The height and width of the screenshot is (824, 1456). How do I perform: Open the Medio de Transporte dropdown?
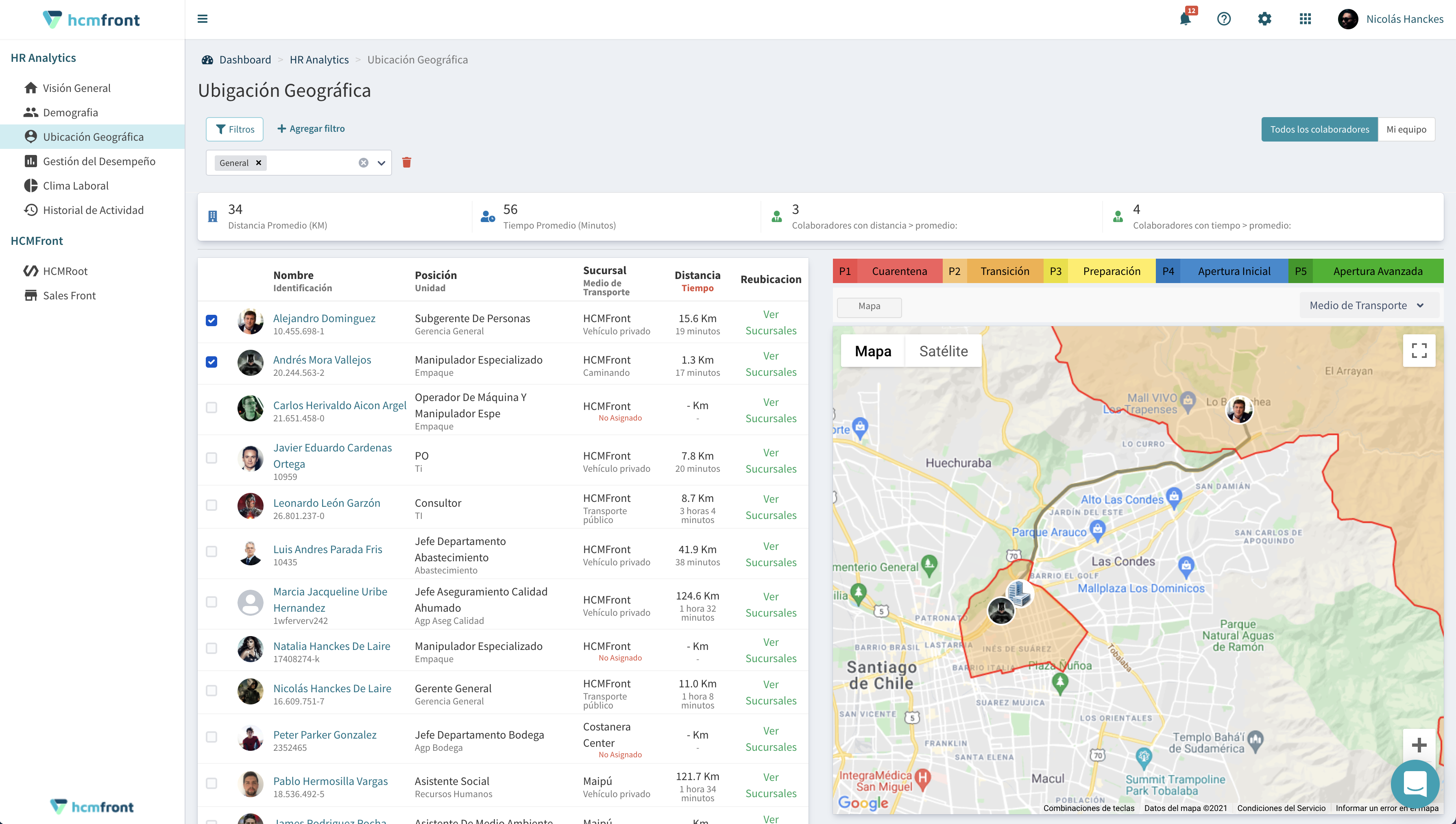[1368, 305]
